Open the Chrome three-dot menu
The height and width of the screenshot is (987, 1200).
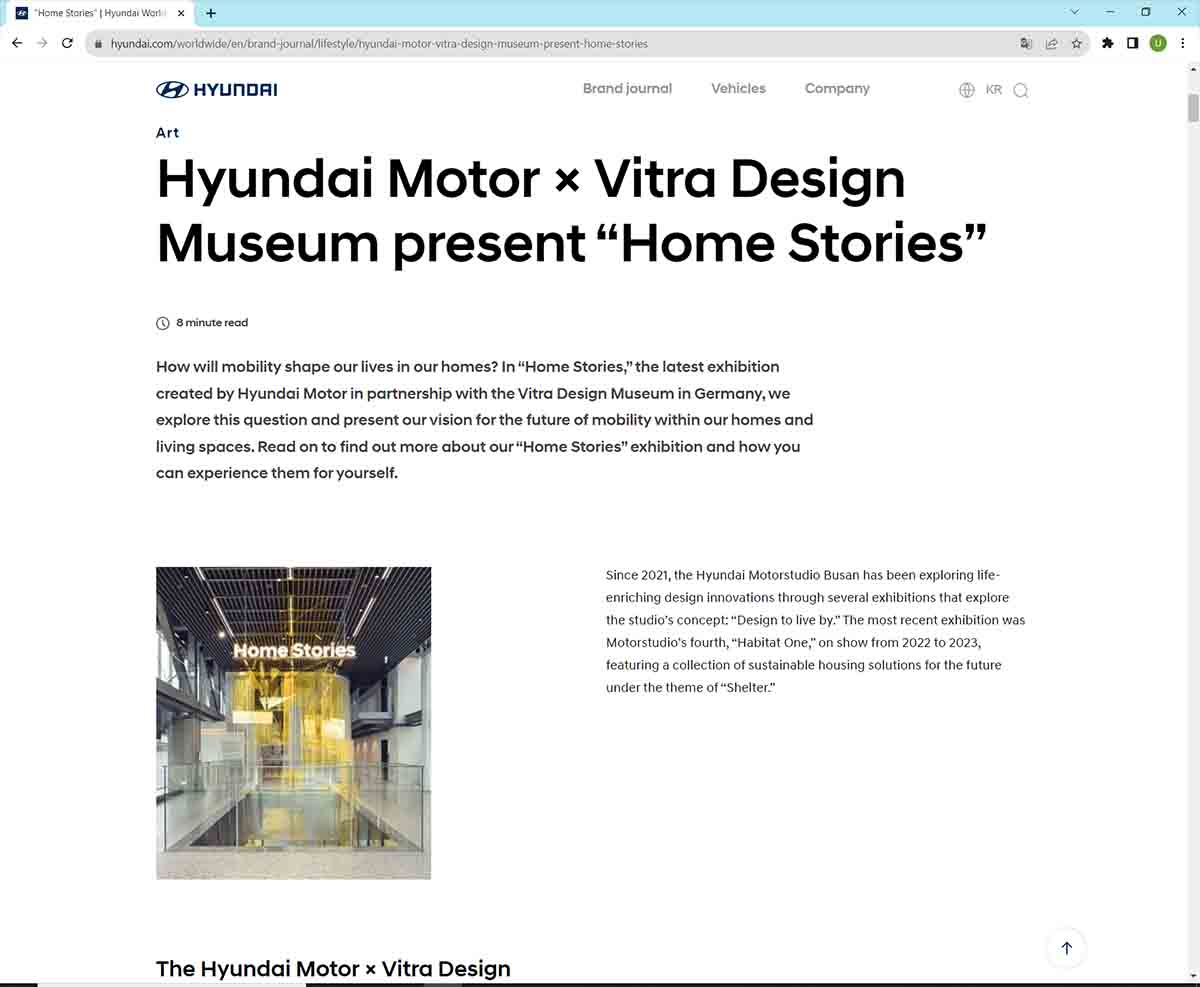(1183, 43)
